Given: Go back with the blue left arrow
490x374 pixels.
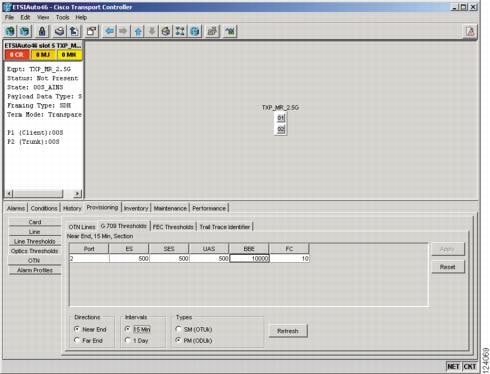Looking at the screenshot, I should (109, 31).
